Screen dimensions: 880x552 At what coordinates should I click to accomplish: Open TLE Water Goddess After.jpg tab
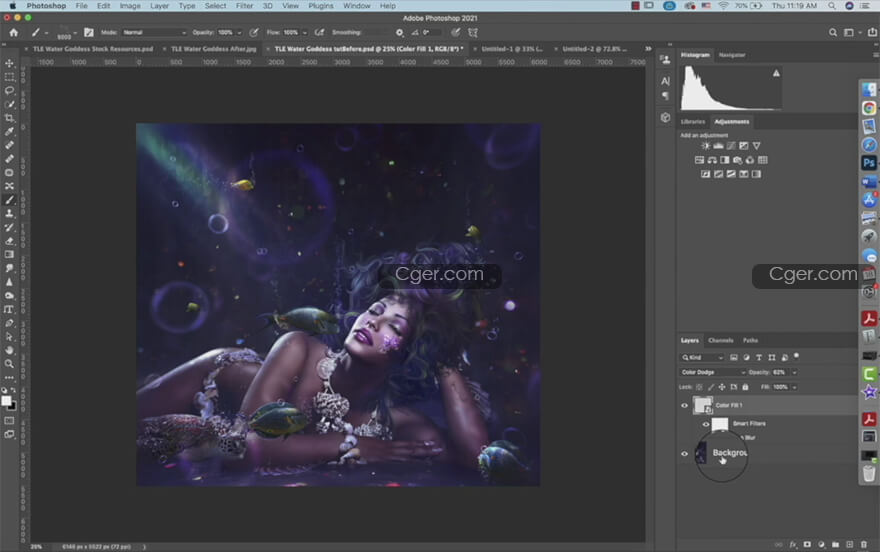213,49
